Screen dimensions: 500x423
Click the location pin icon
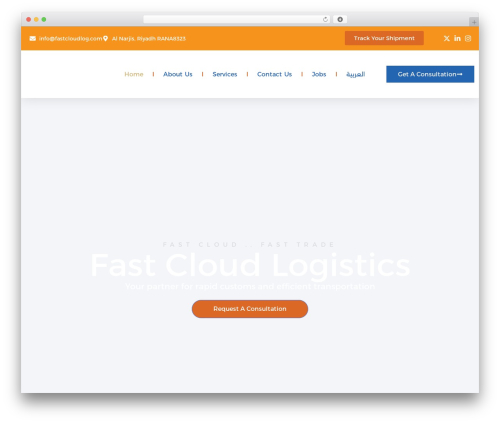(105, 38)
